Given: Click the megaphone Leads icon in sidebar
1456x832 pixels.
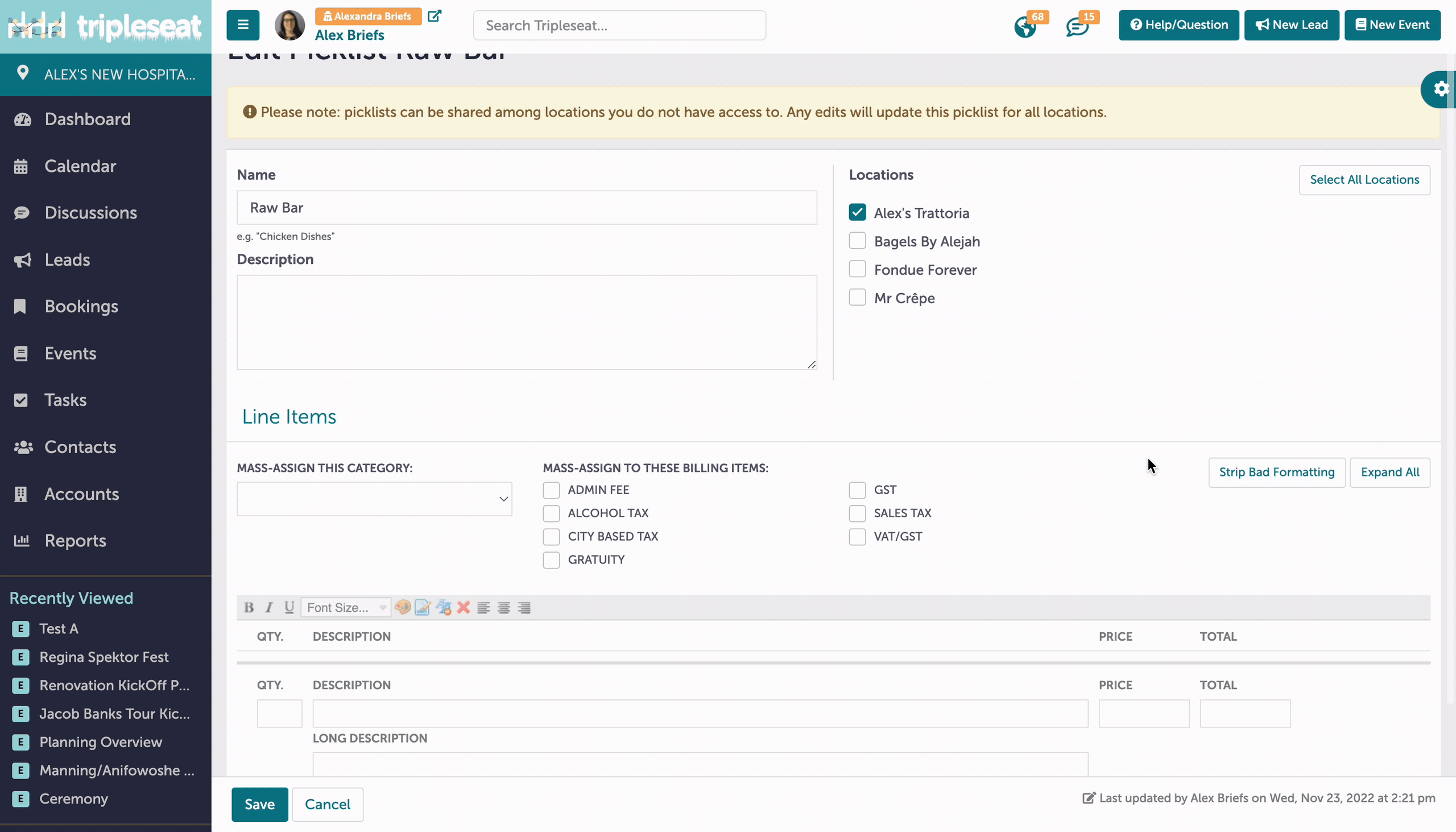Looking at the screenshot, I should [22, 260].
